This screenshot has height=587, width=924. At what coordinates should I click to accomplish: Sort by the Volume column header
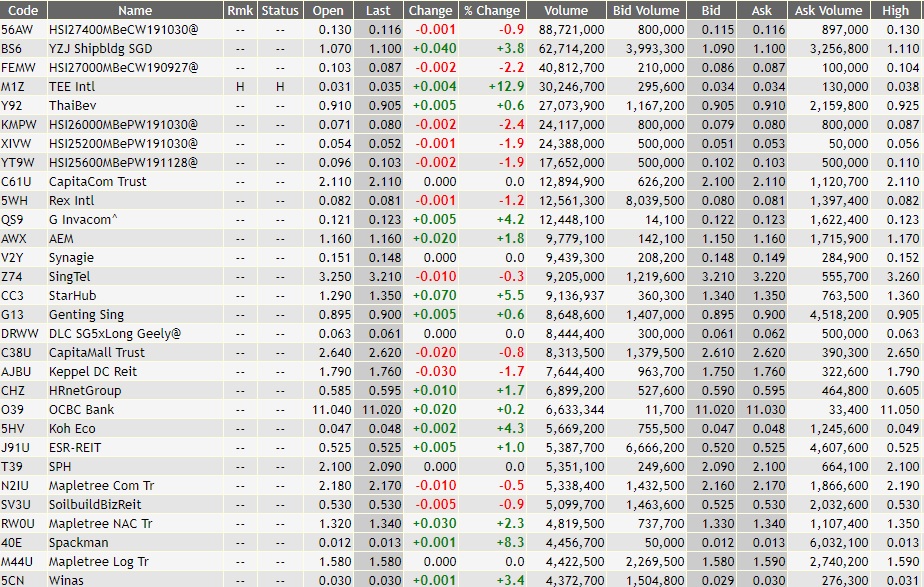[x=566, y=10]
